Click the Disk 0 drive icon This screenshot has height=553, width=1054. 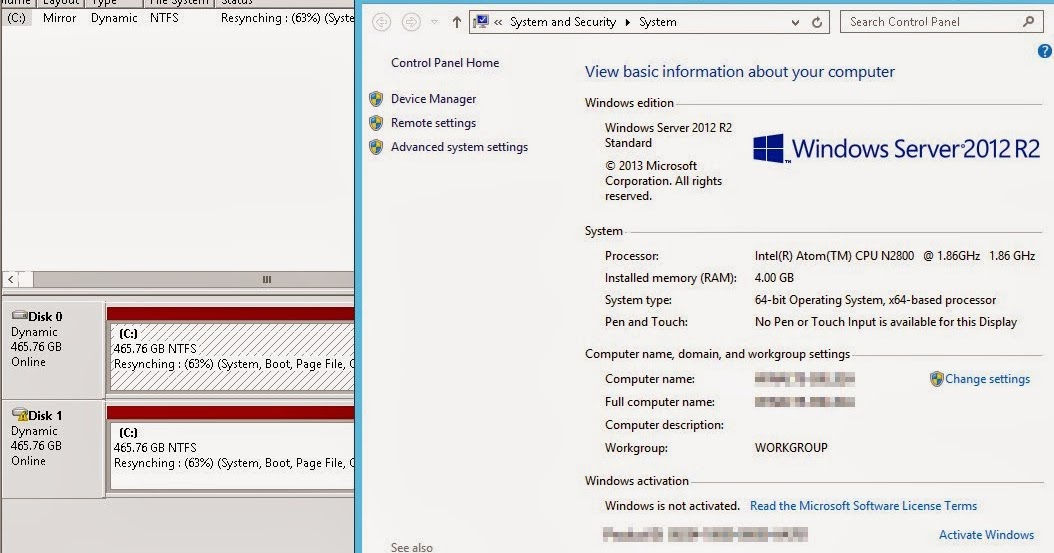pyautogui.click(x=19, y=315)
